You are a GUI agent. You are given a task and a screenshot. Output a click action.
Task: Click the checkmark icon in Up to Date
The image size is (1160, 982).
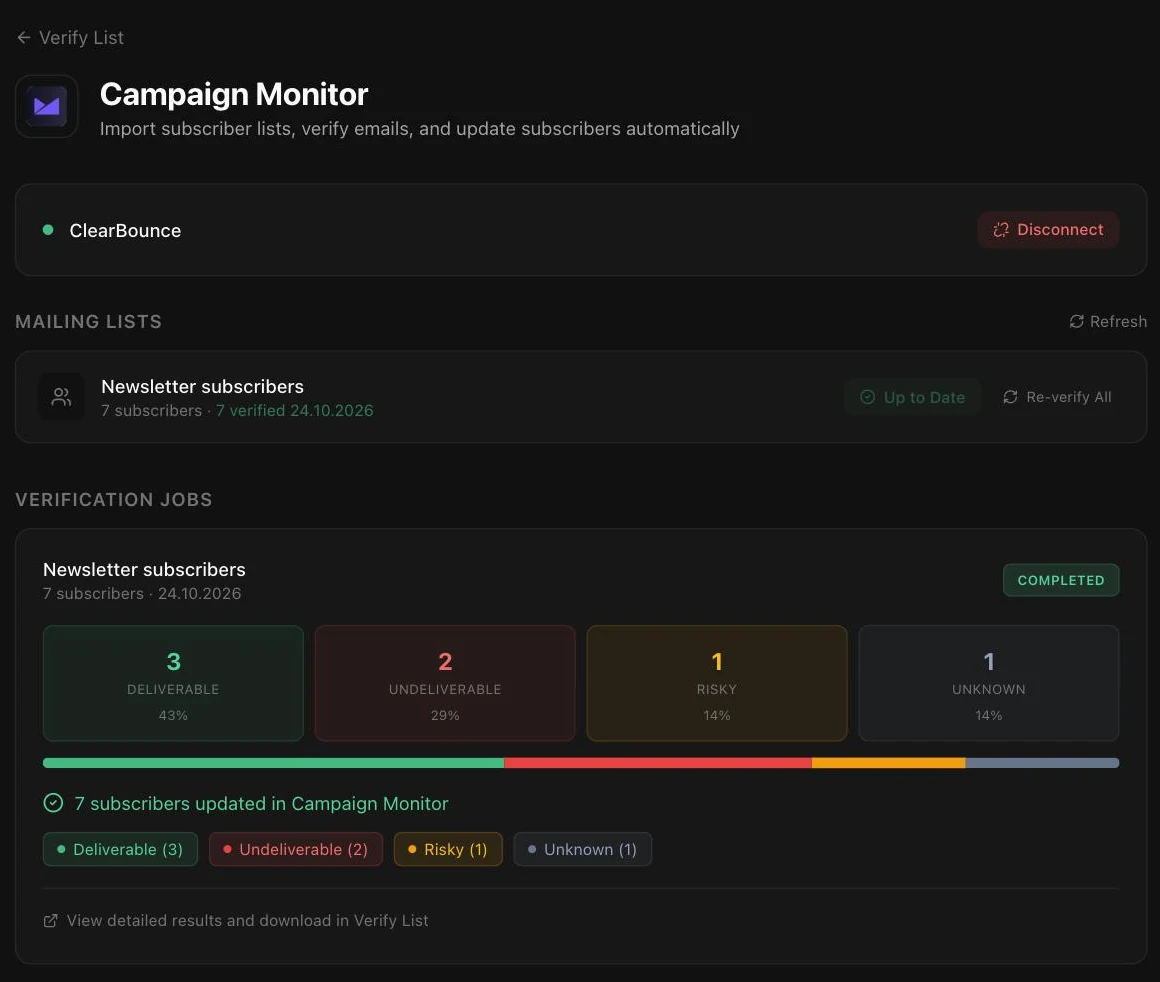pos(867,397)
